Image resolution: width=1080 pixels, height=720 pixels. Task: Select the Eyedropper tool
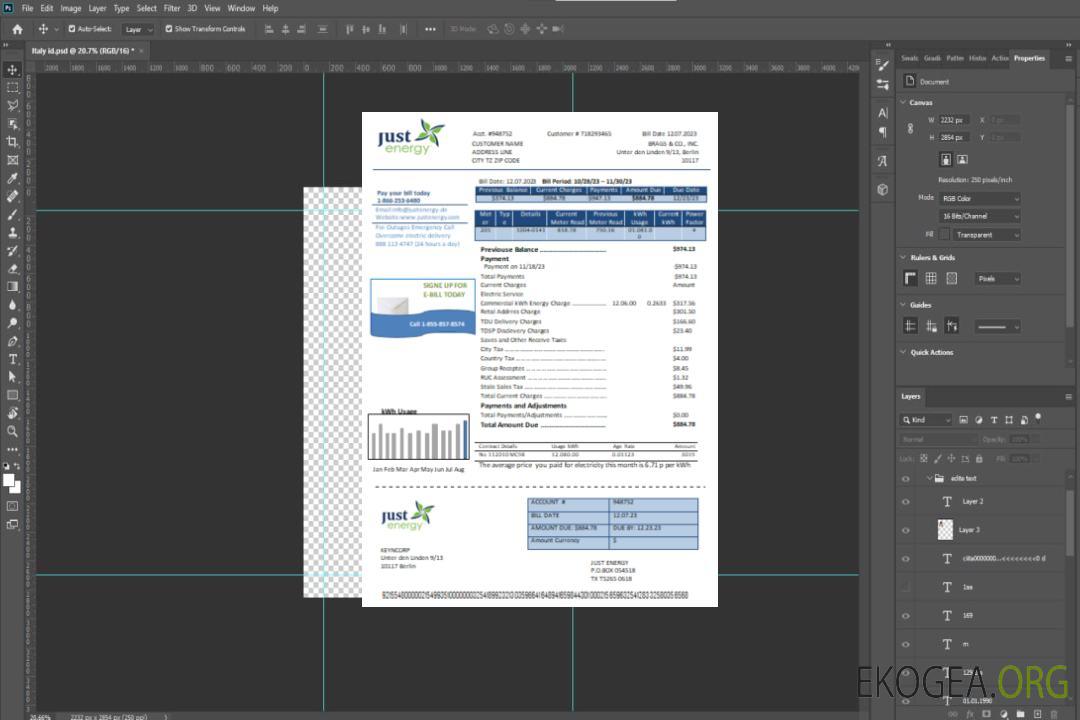tap(13, 178)
